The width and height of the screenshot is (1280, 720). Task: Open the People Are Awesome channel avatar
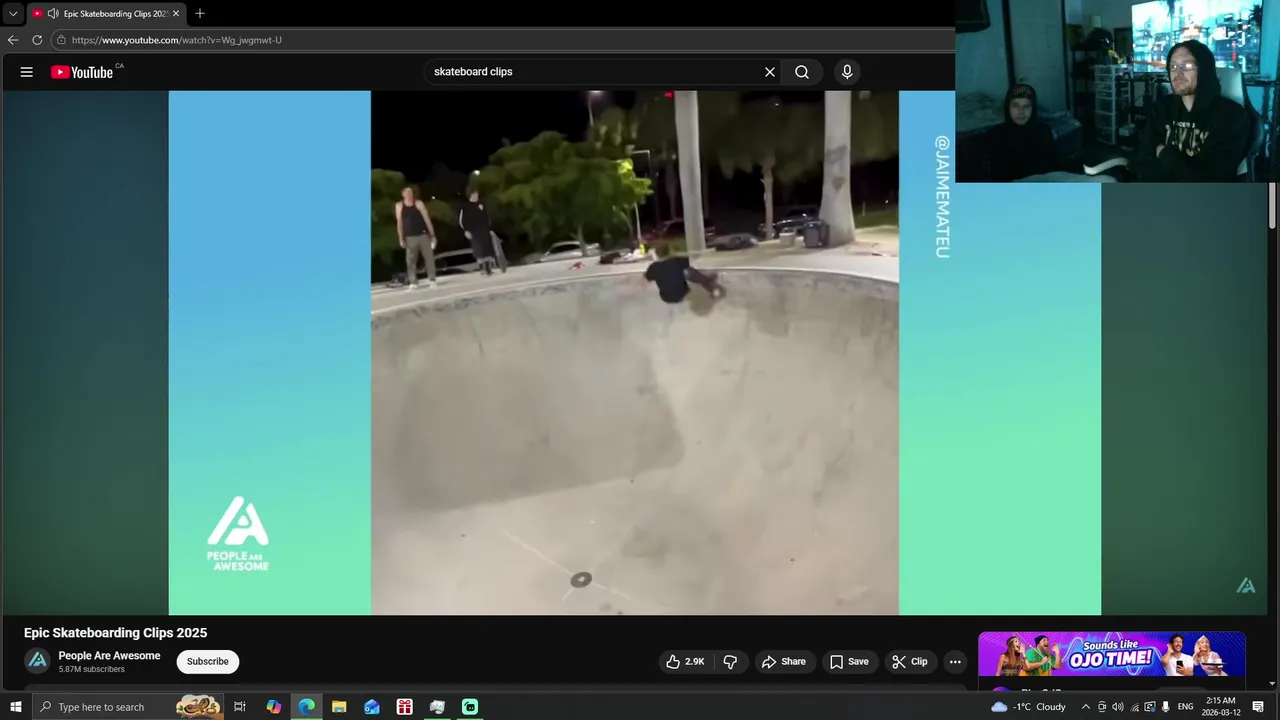click(x=38, y=661)
